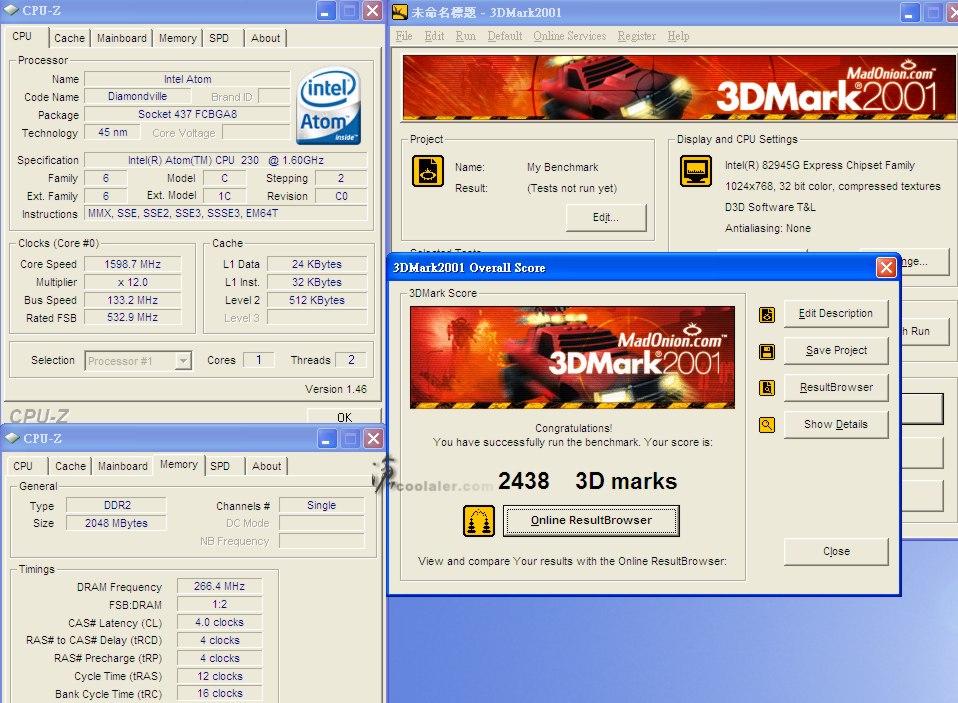Click the Intel Atom logo in CPU-Z
The width and height of the screenshot is (958, 703).
click(329, 105)
